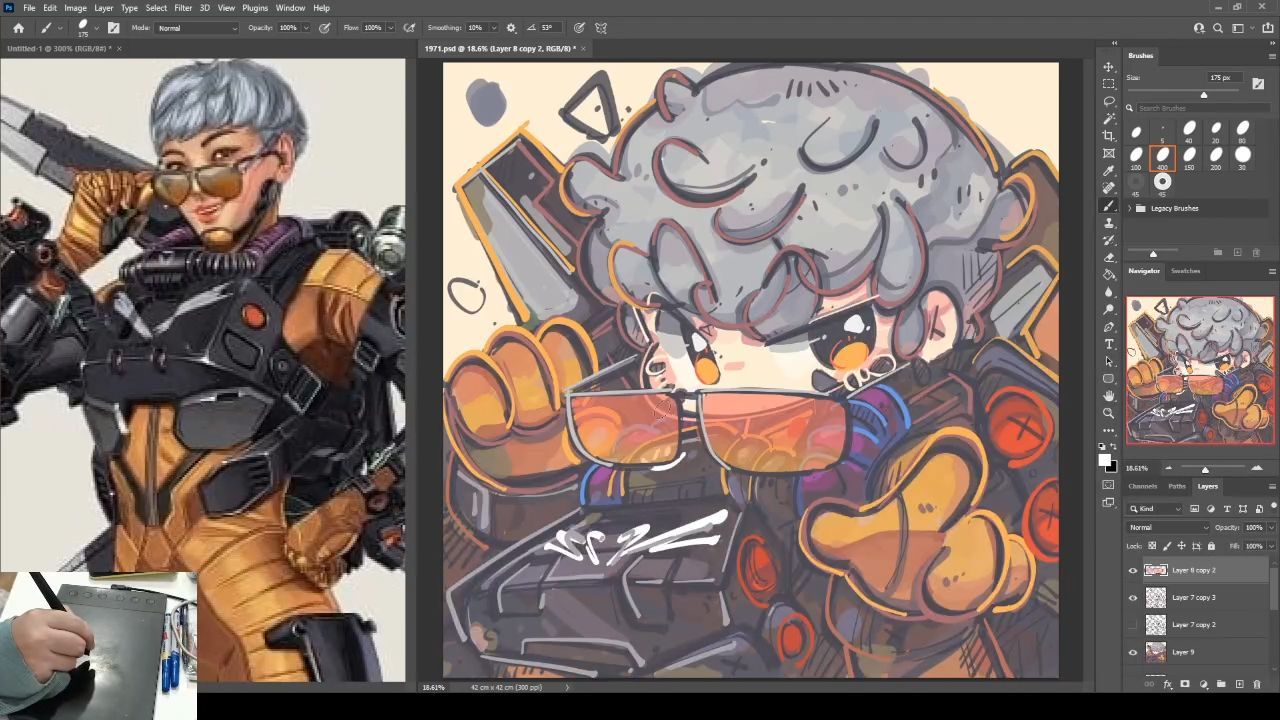Select the 150 brush preset
Screen dimensions: 1280x720
click(x=1189, y=157)
